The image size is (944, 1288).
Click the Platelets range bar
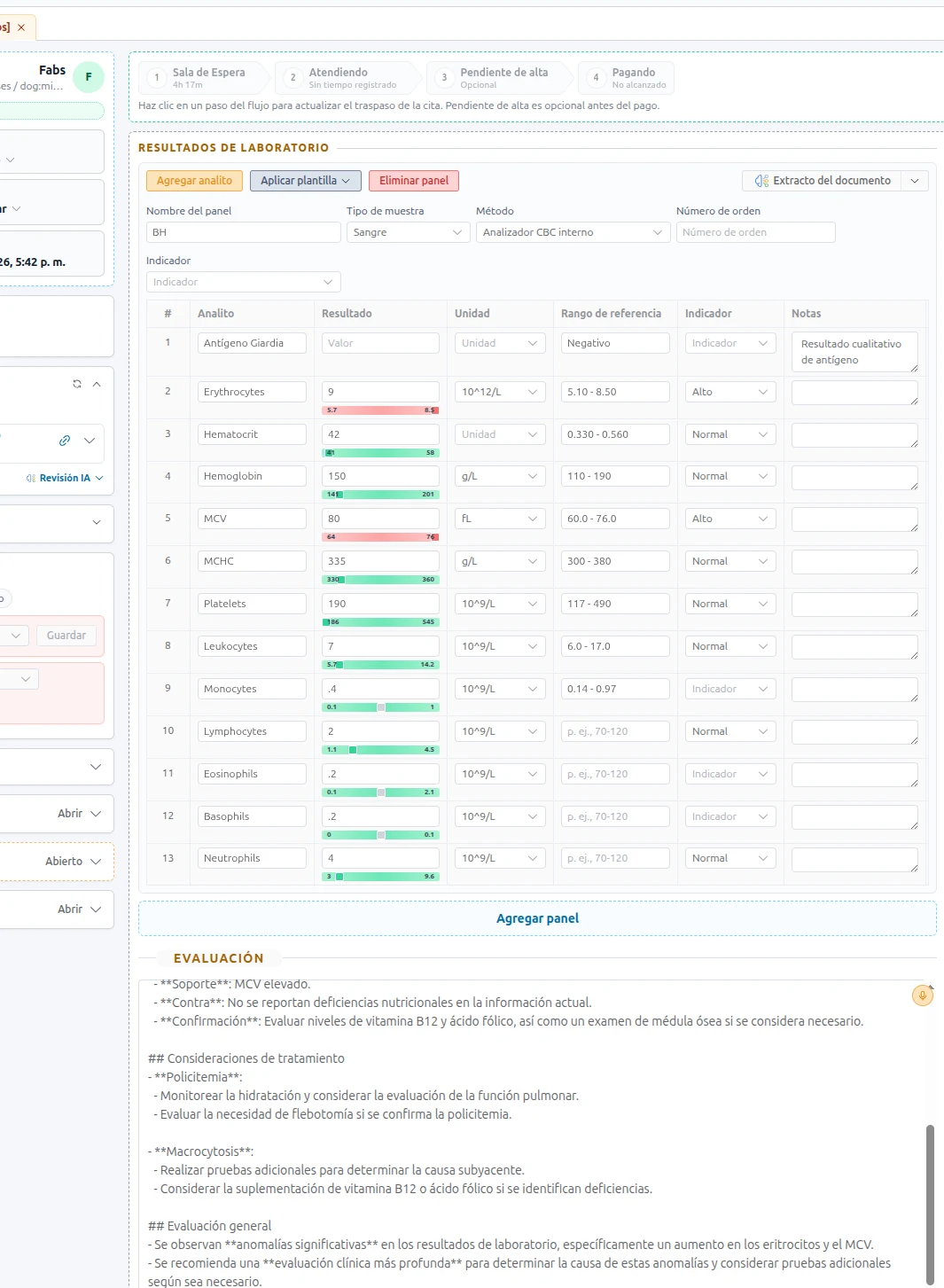(x=380, y=622)
